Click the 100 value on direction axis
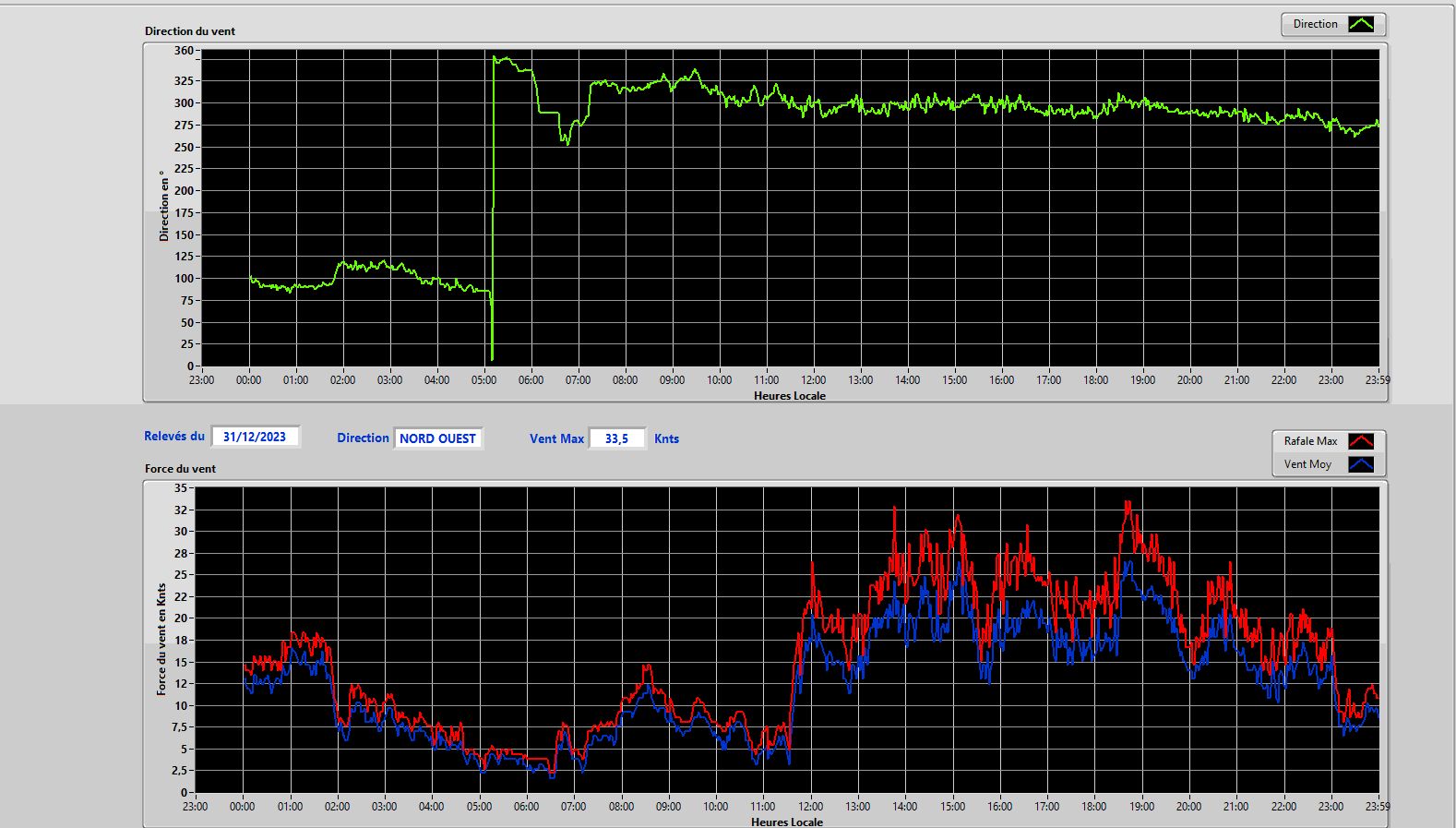Screen dimensions: 1456x828 tap(184, 279)
